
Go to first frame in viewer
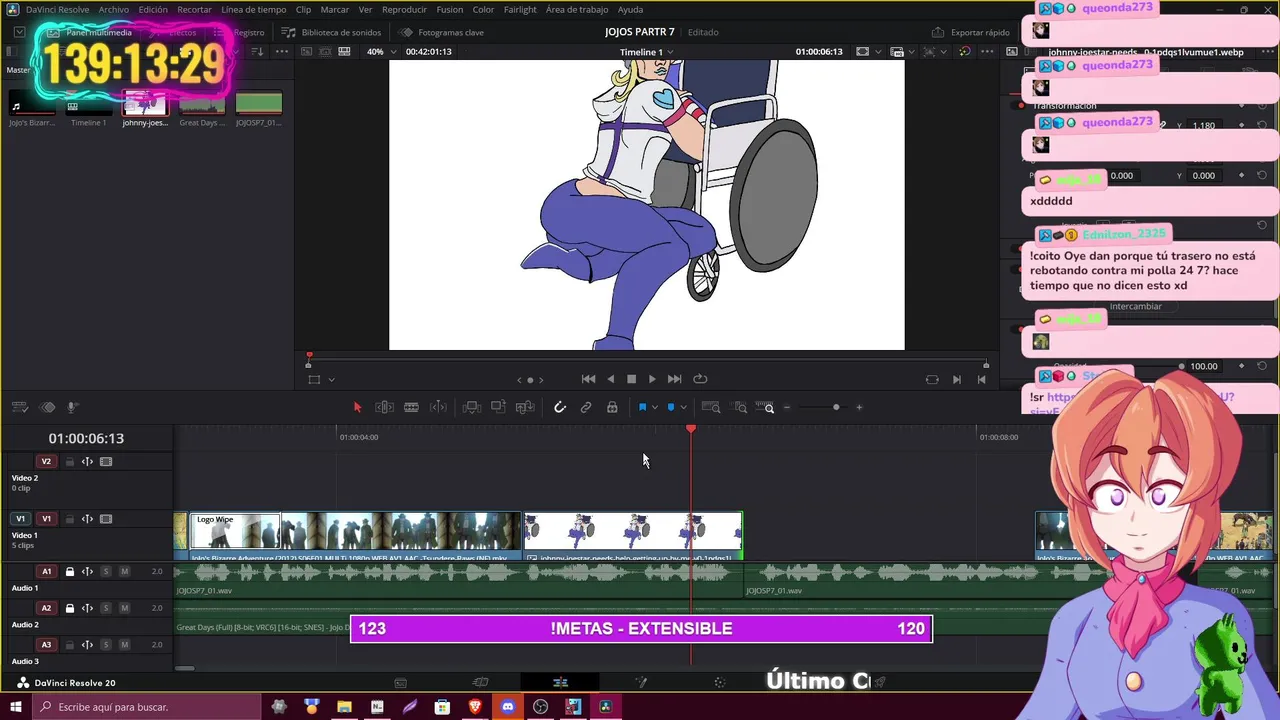pyautogui.click(x=588, y=379)
